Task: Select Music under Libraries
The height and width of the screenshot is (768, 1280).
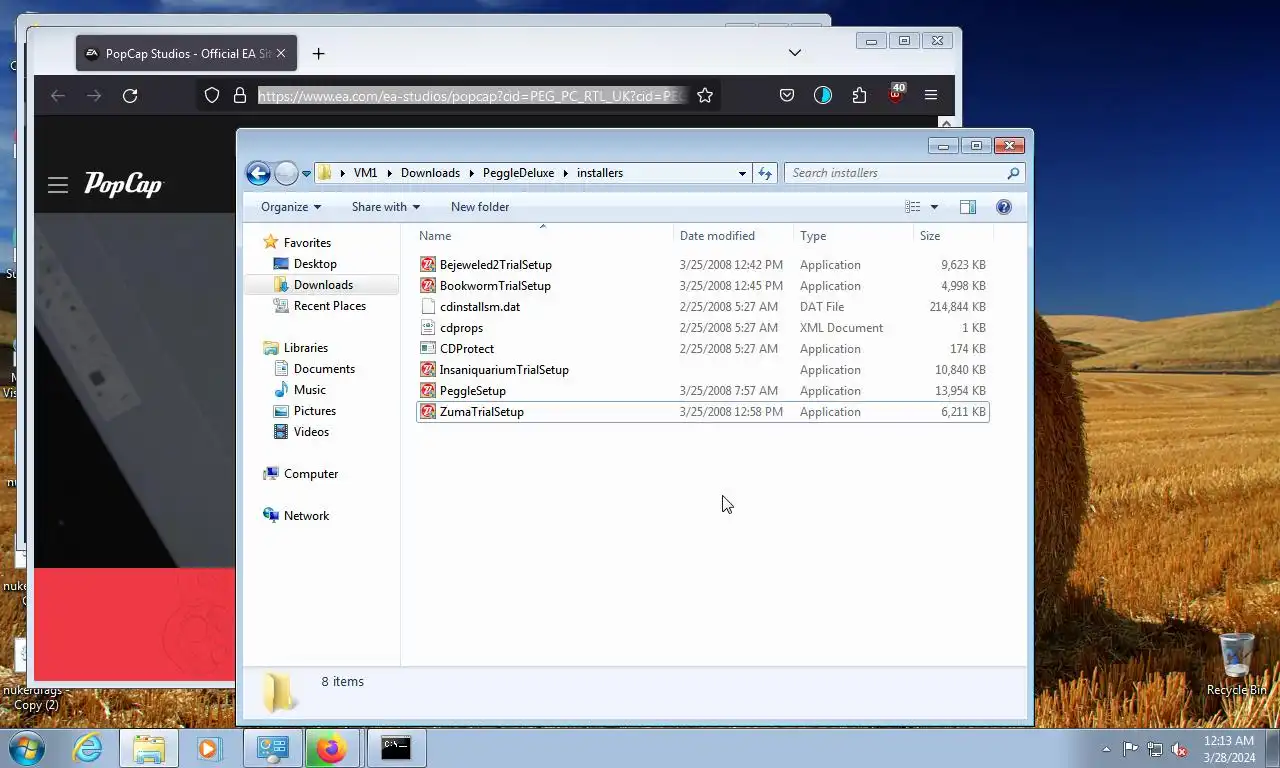Action: click(x=310, y=390)
